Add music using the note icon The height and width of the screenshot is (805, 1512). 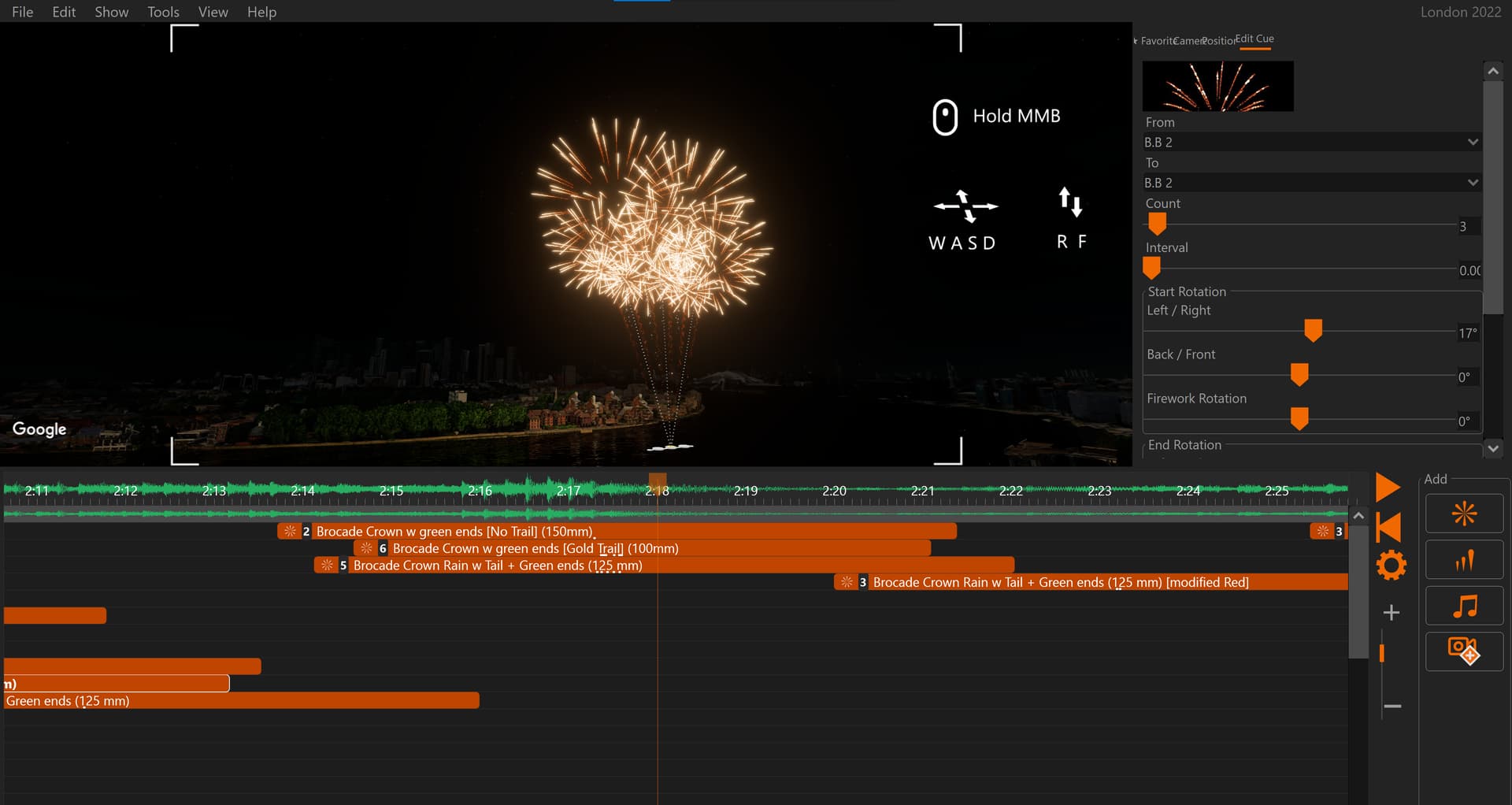[1464, 607]
